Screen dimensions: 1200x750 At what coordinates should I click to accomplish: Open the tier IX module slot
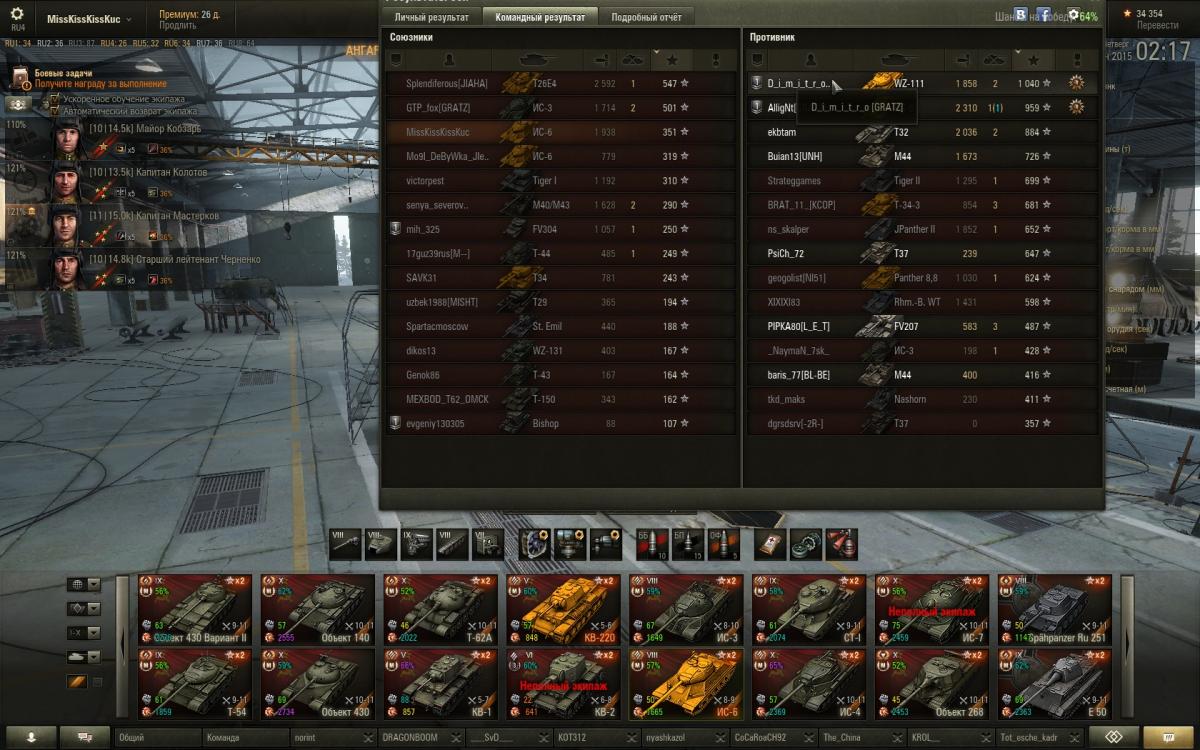pos(416,543)
